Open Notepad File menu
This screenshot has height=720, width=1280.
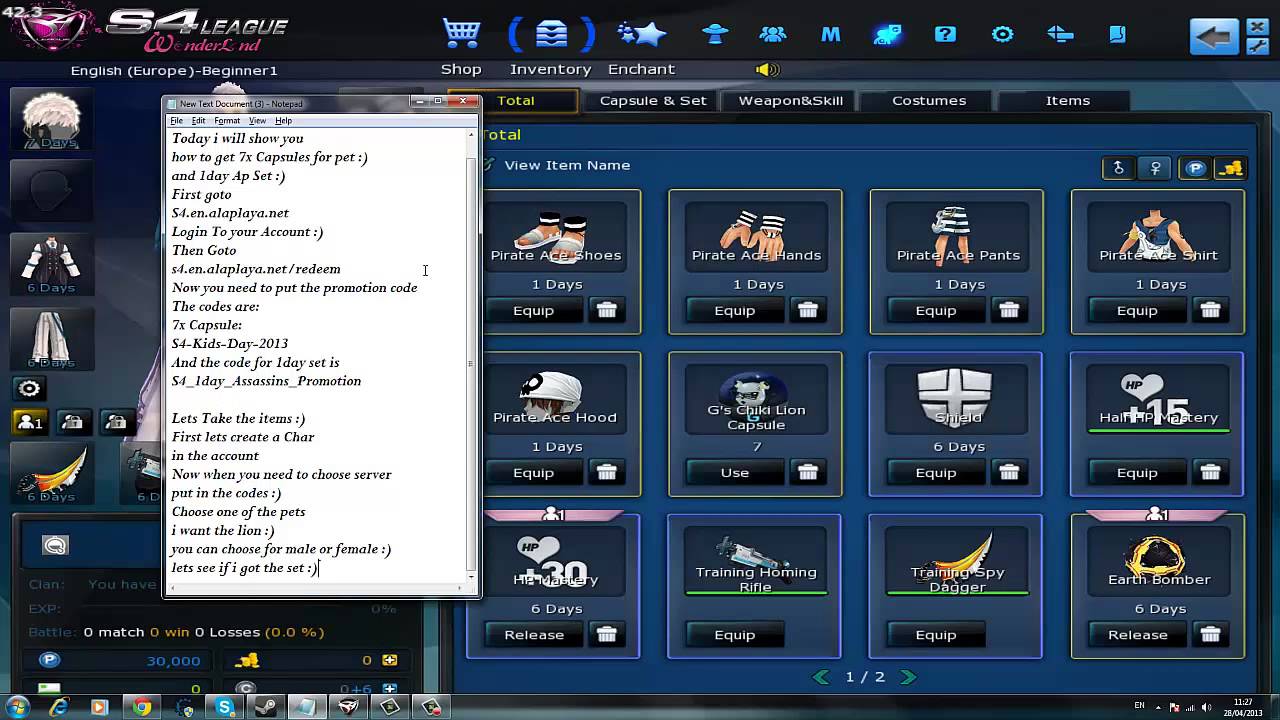(x=176, y=121)
